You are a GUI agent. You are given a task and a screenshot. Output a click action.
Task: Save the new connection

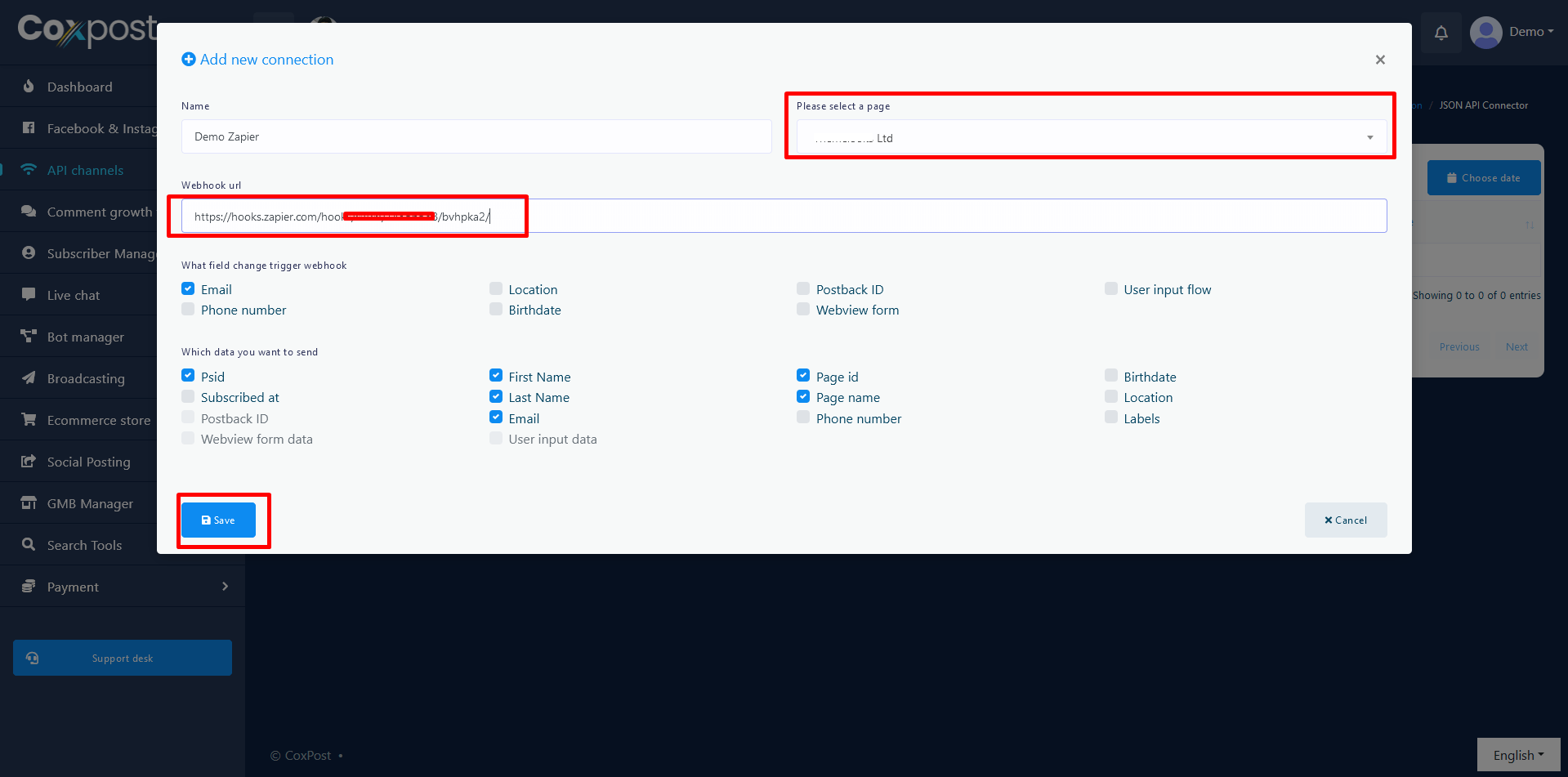click(x=218, y=520)
